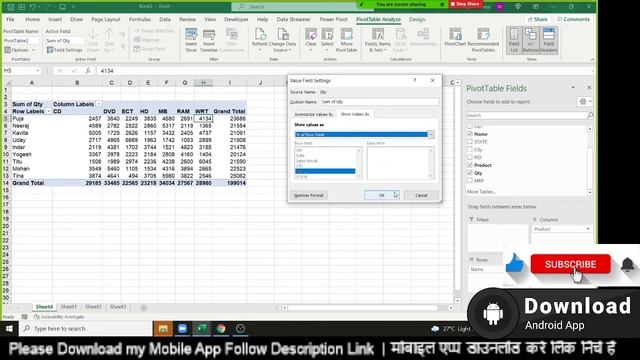The height and width of the screenshot is (360, 640).
Task: Click the Stop Share button
Action: (465, 4)
